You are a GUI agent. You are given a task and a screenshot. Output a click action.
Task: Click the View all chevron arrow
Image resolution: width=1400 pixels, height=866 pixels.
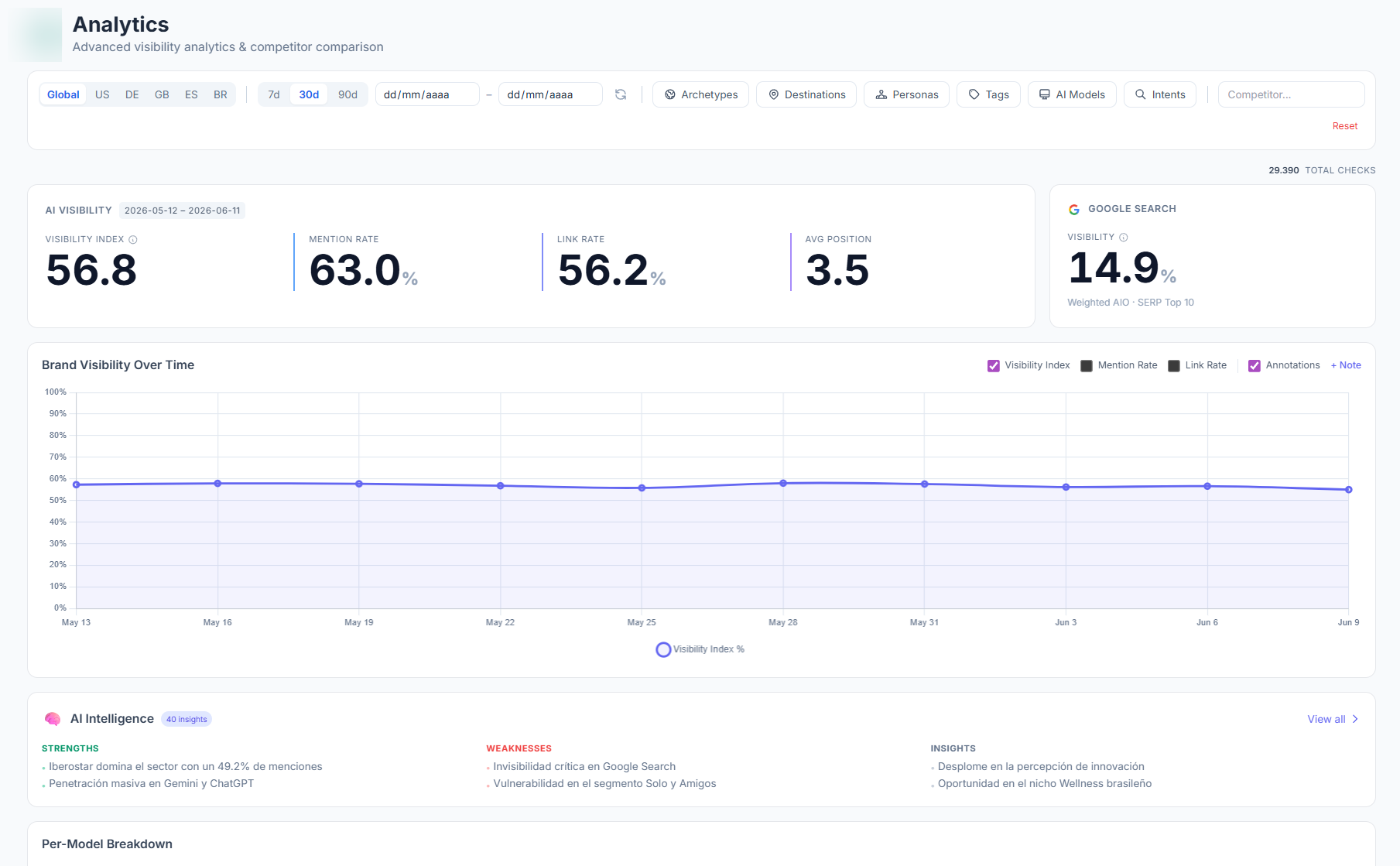point(1355,719)
